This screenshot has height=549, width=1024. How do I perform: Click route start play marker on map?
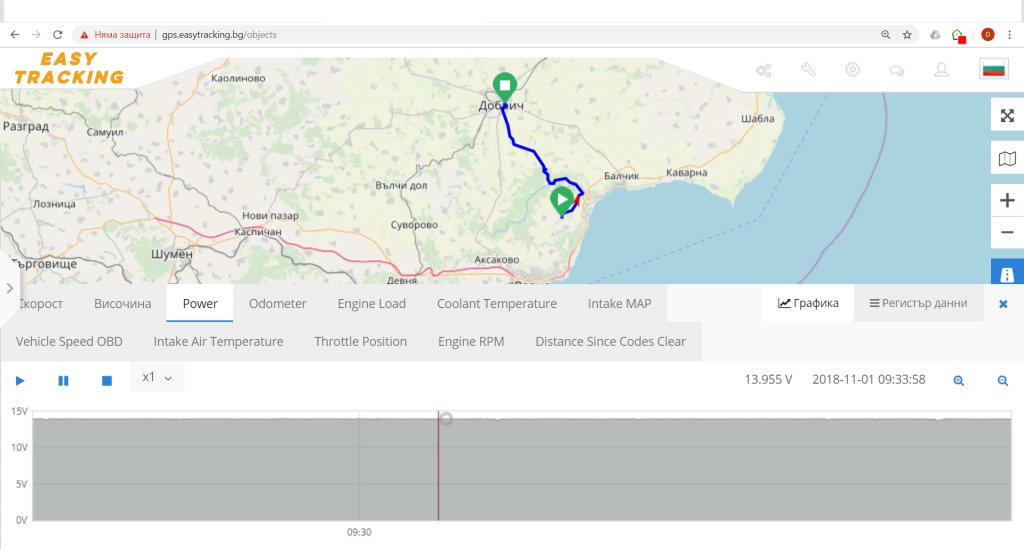click(x=562, y=200)
